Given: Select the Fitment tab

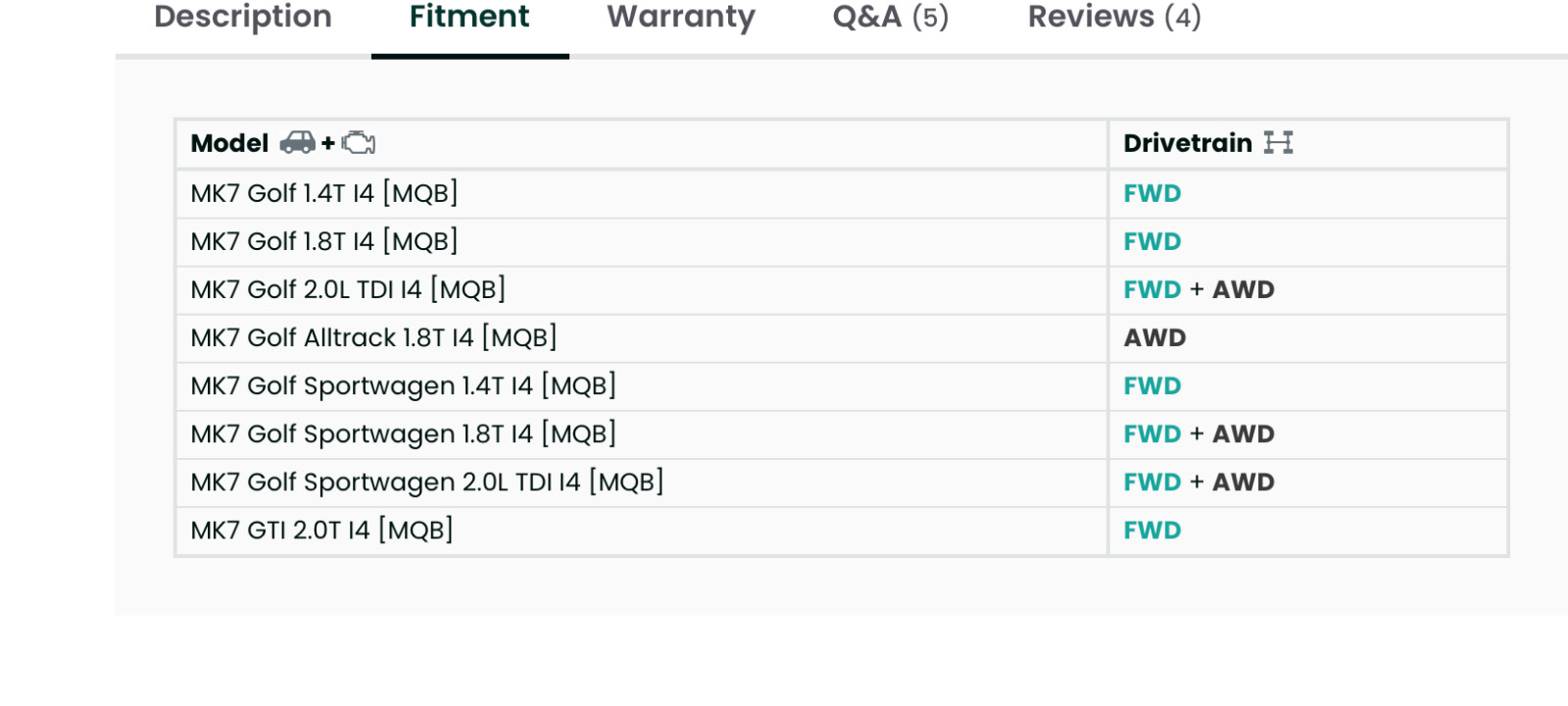Looking at the screenshot, I should pos(469,17).
